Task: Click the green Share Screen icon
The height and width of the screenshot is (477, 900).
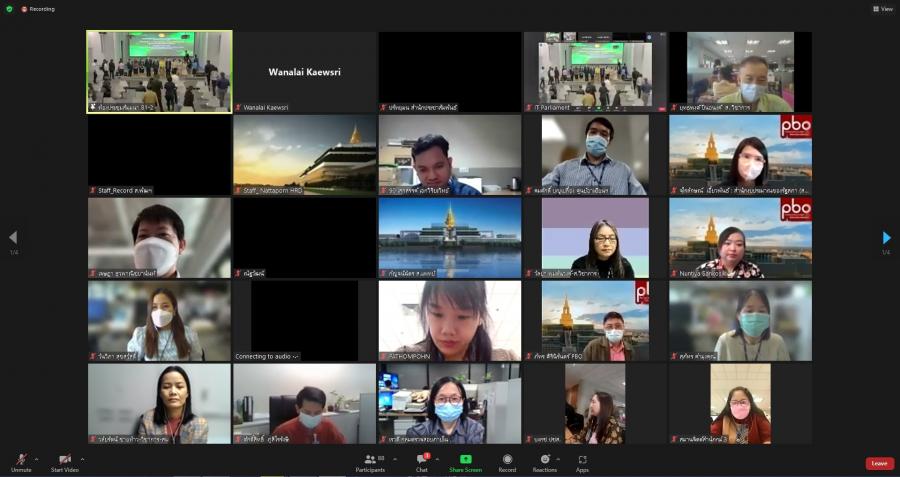Action: [465, 459]
